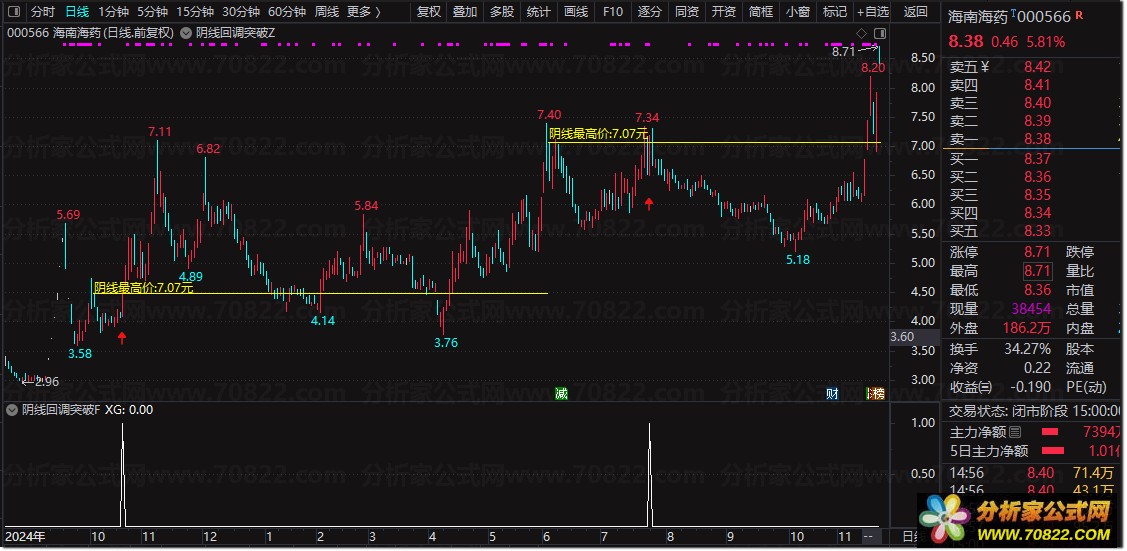1127x551 pixels.
Task: Click the green 减 marker icon on chart
Action: pos(561,393)
